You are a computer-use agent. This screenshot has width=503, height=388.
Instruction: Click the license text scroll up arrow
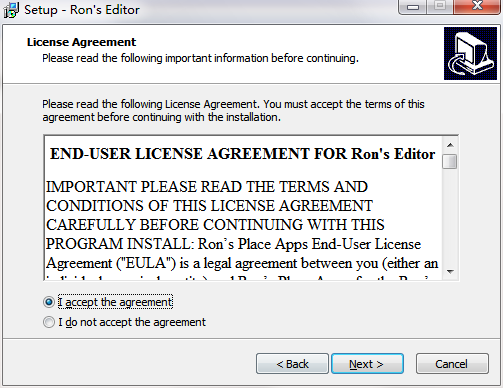click(x=450, y=145)
